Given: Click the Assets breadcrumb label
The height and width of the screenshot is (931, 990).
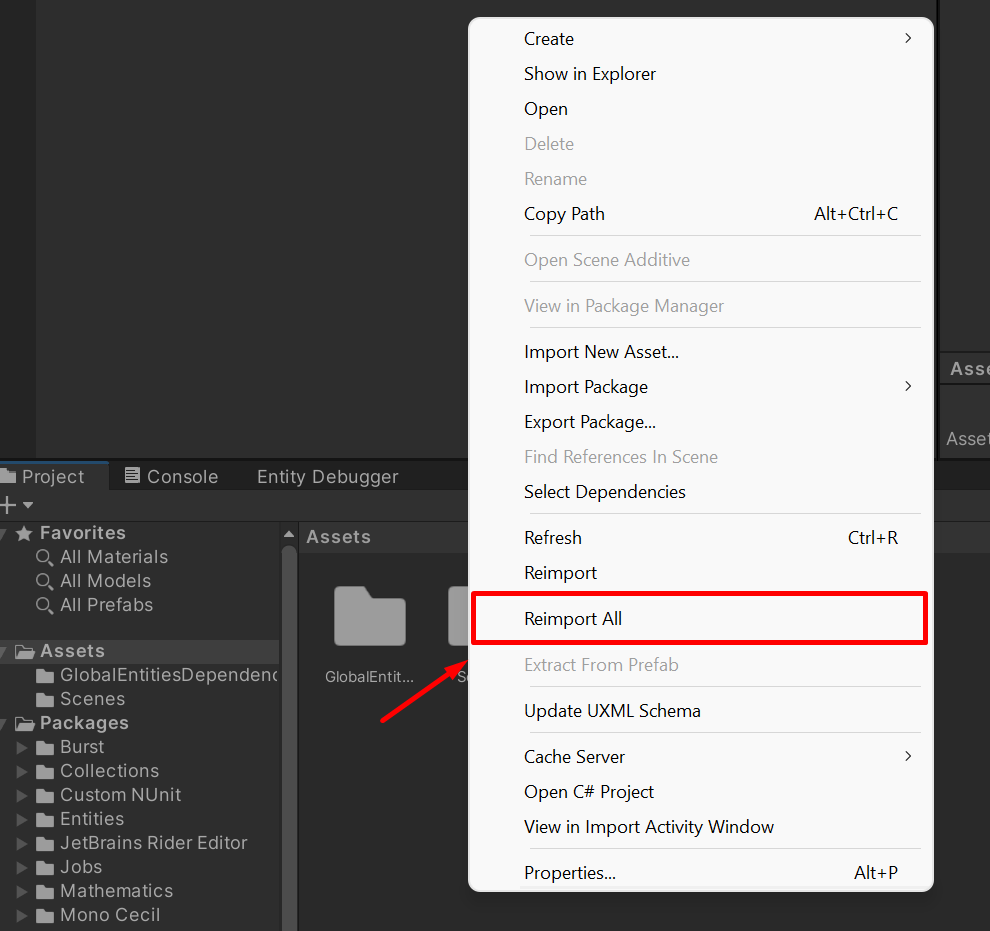Looking at the screenshot, I should point(338,537).
